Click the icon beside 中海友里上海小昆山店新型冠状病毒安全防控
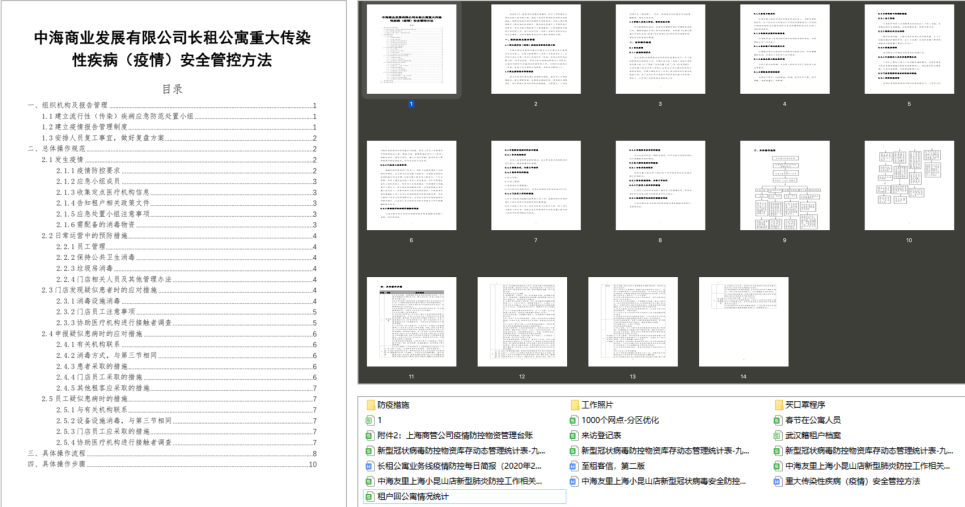The height and width of the screenshot is (507, 965). click(x=574, y=482)
